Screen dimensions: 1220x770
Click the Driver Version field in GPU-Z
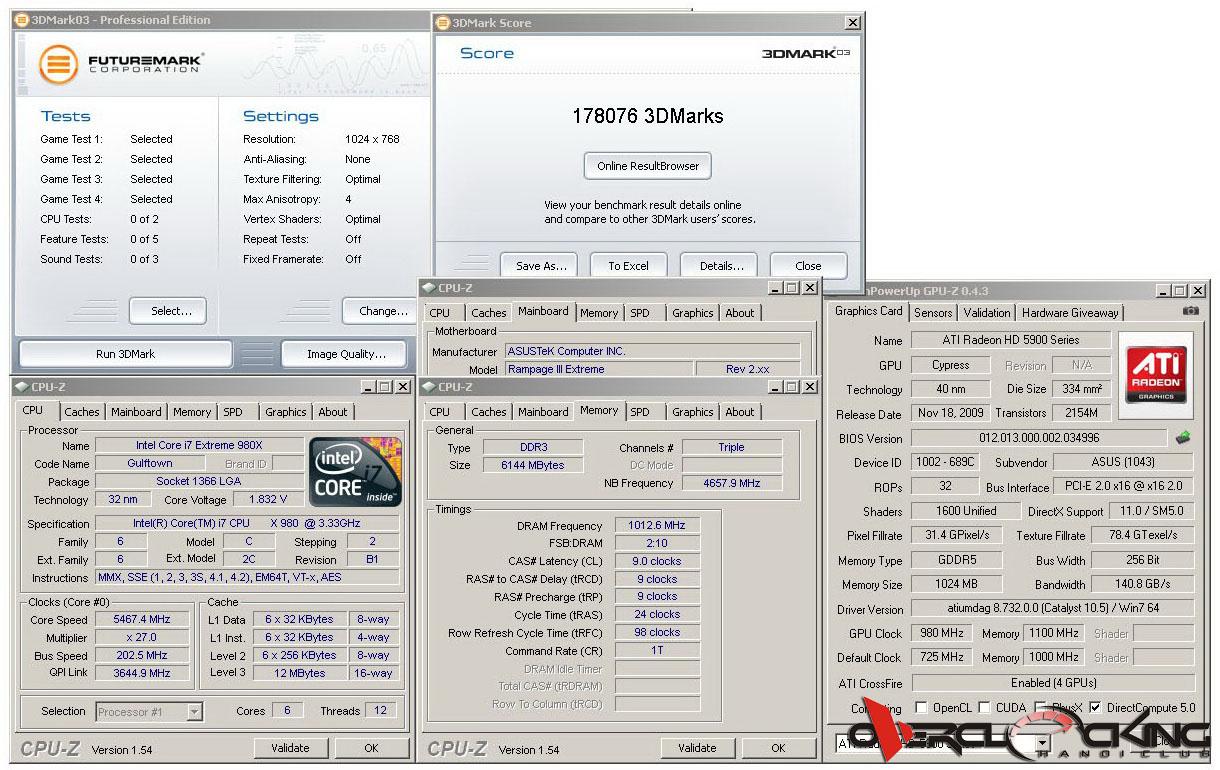pos(1052,609)
